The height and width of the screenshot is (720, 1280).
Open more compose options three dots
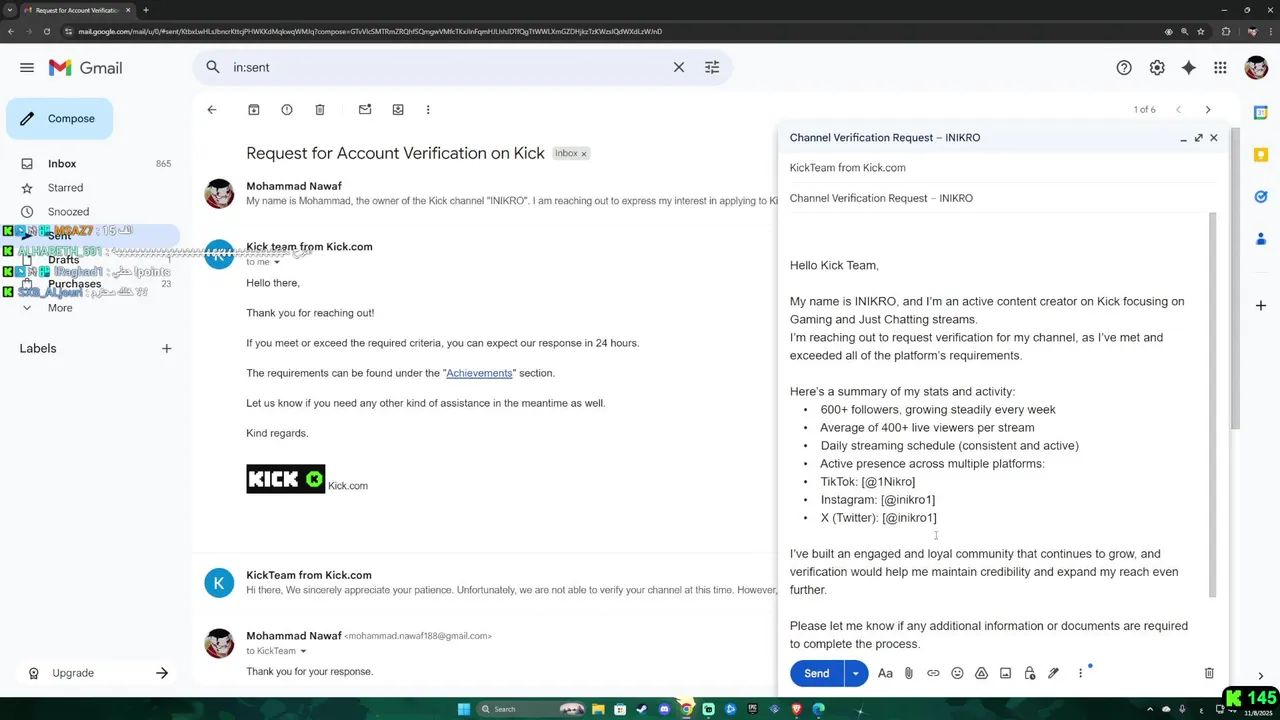coord(1080,673)
